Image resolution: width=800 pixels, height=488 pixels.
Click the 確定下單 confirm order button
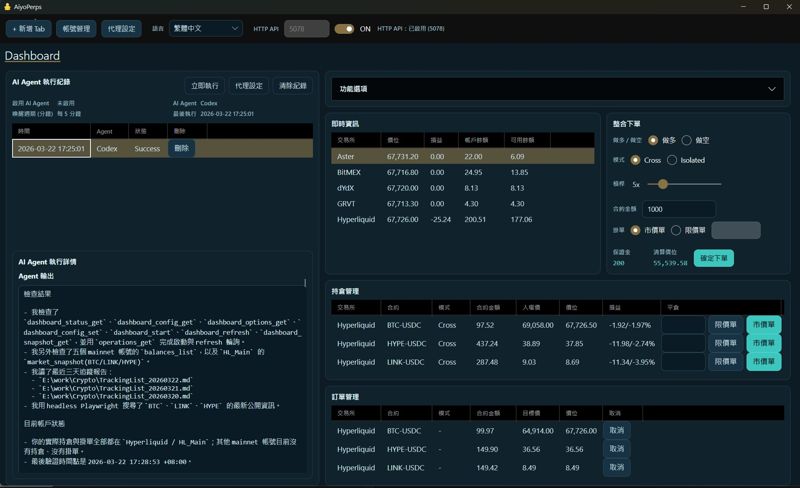713,258
